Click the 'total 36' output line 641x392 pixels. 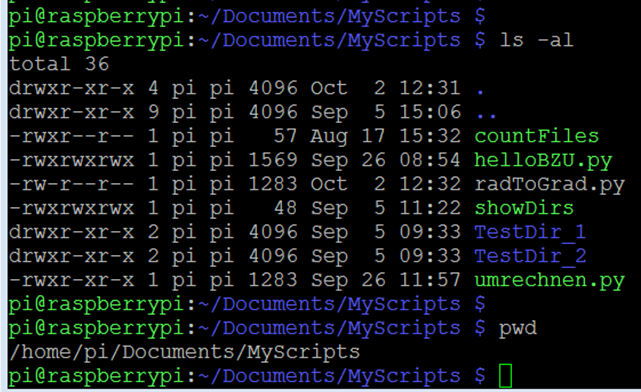[x=59, y=64]
